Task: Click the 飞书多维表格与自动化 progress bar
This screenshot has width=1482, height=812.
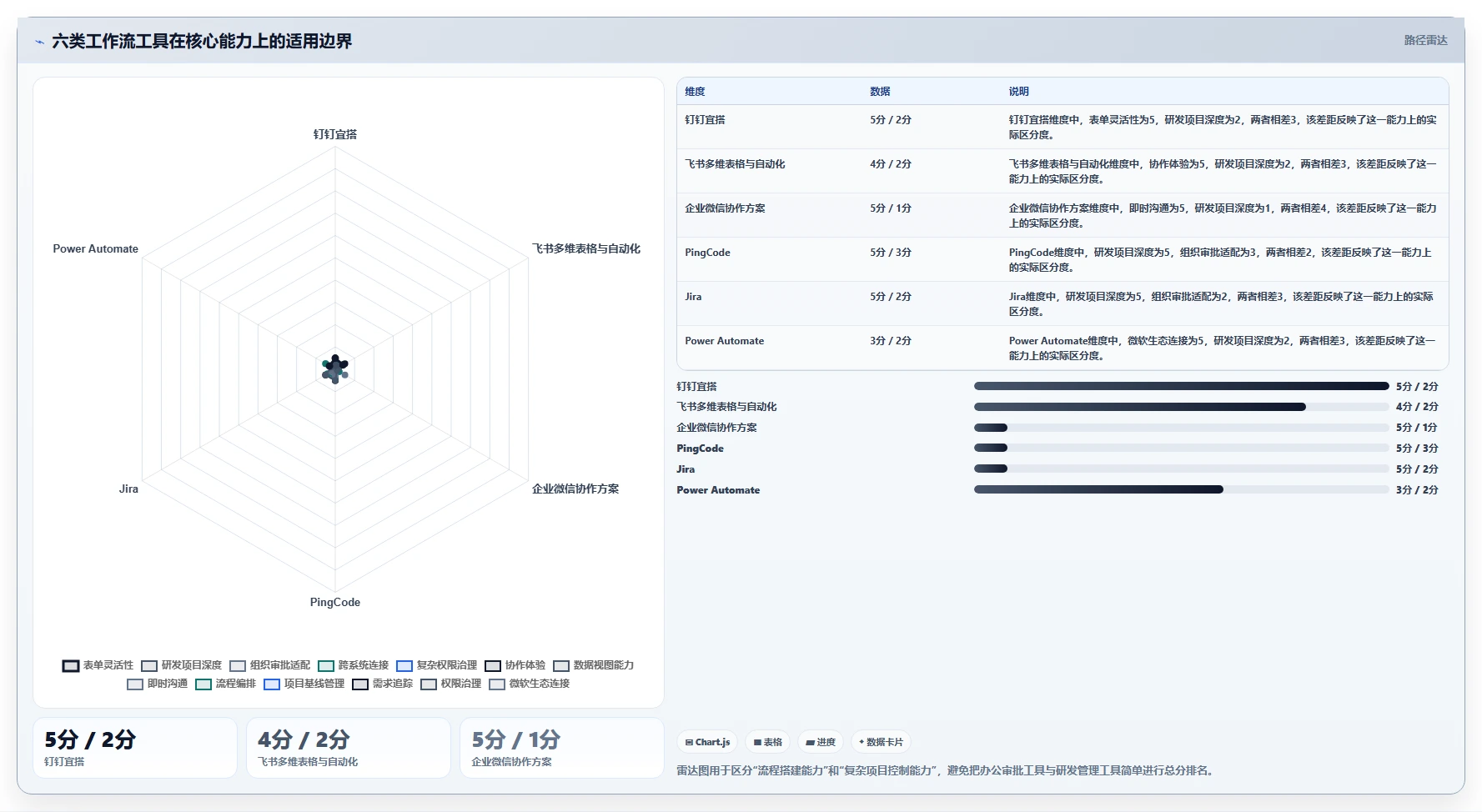Action: (1181, 407)
